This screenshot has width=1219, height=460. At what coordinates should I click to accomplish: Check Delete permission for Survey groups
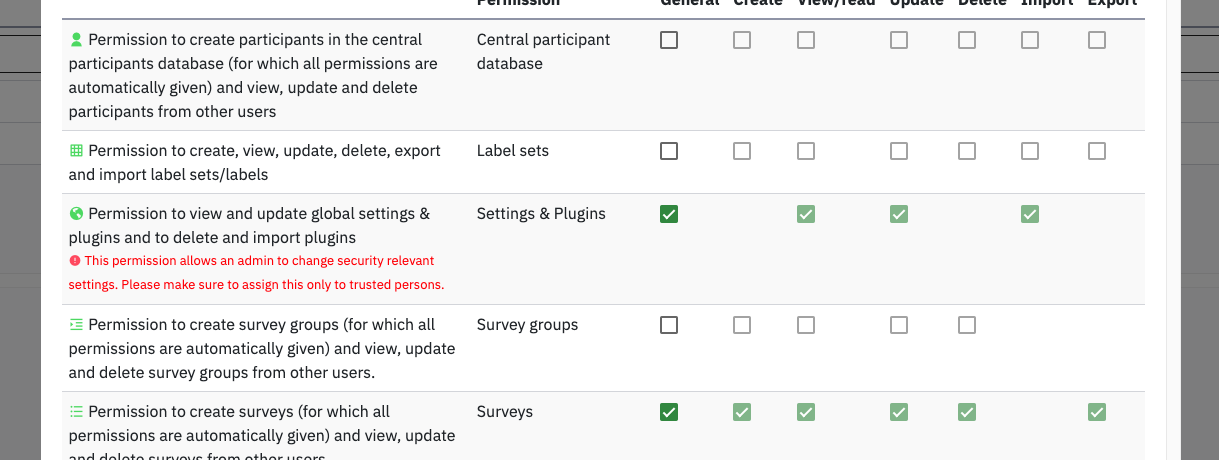[x=967, y=325]
